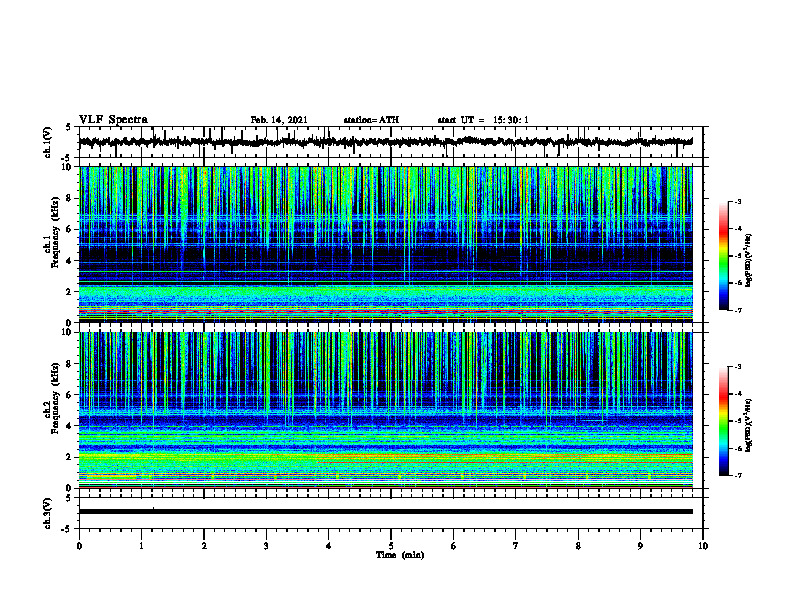Click the '5' tick on the Time axis

click(x=391, y=546)
